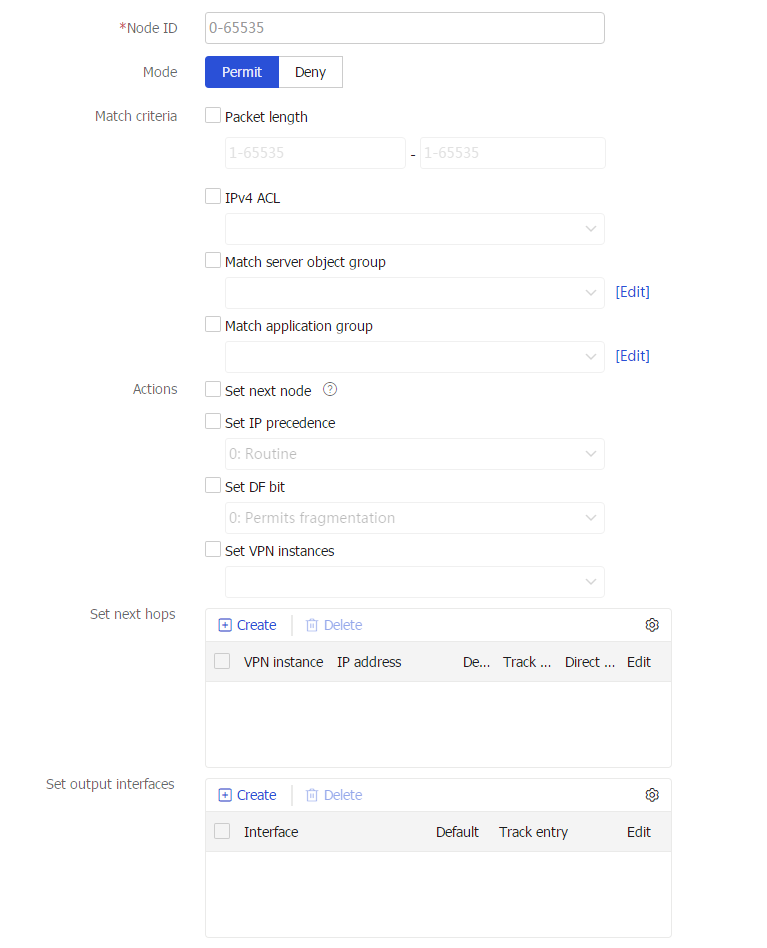
Task: Check the Set DF bit option
Action: [212, 486]
